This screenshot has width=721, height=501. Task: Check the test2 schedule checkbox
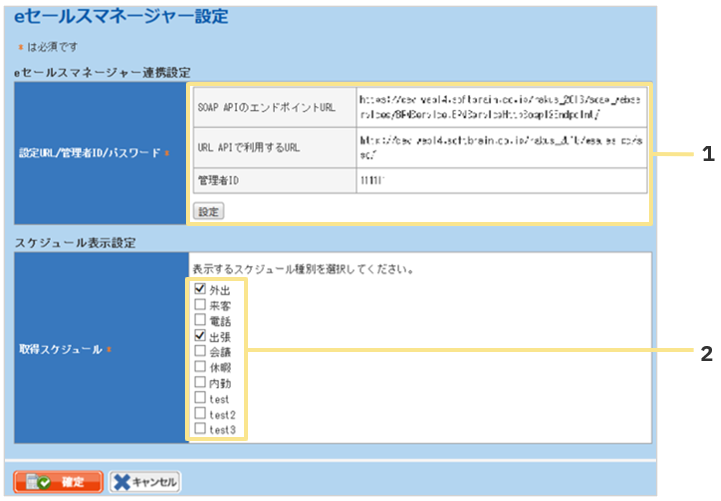201,414
